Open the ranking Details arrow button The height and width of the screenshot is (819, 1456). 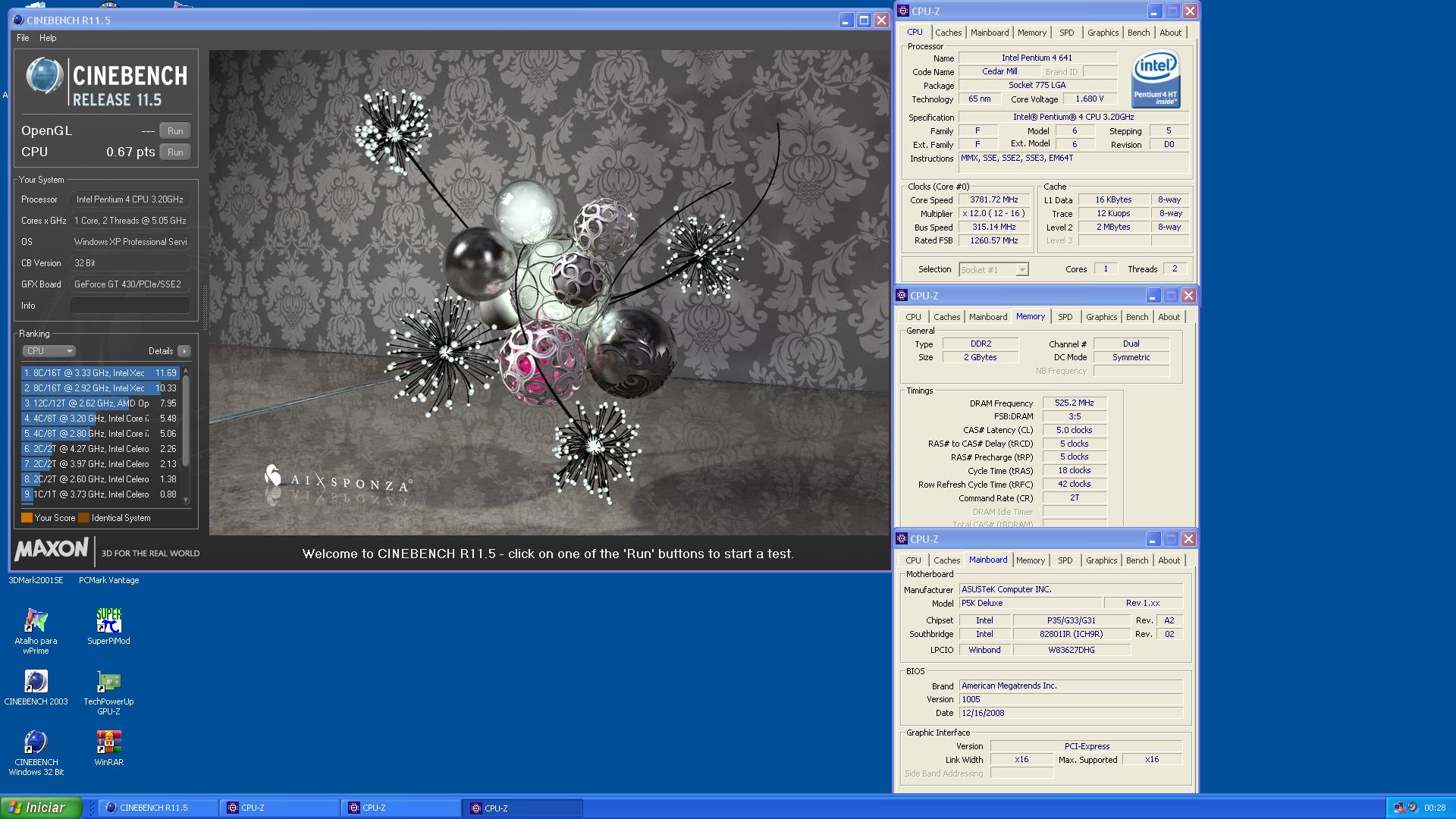184,351
